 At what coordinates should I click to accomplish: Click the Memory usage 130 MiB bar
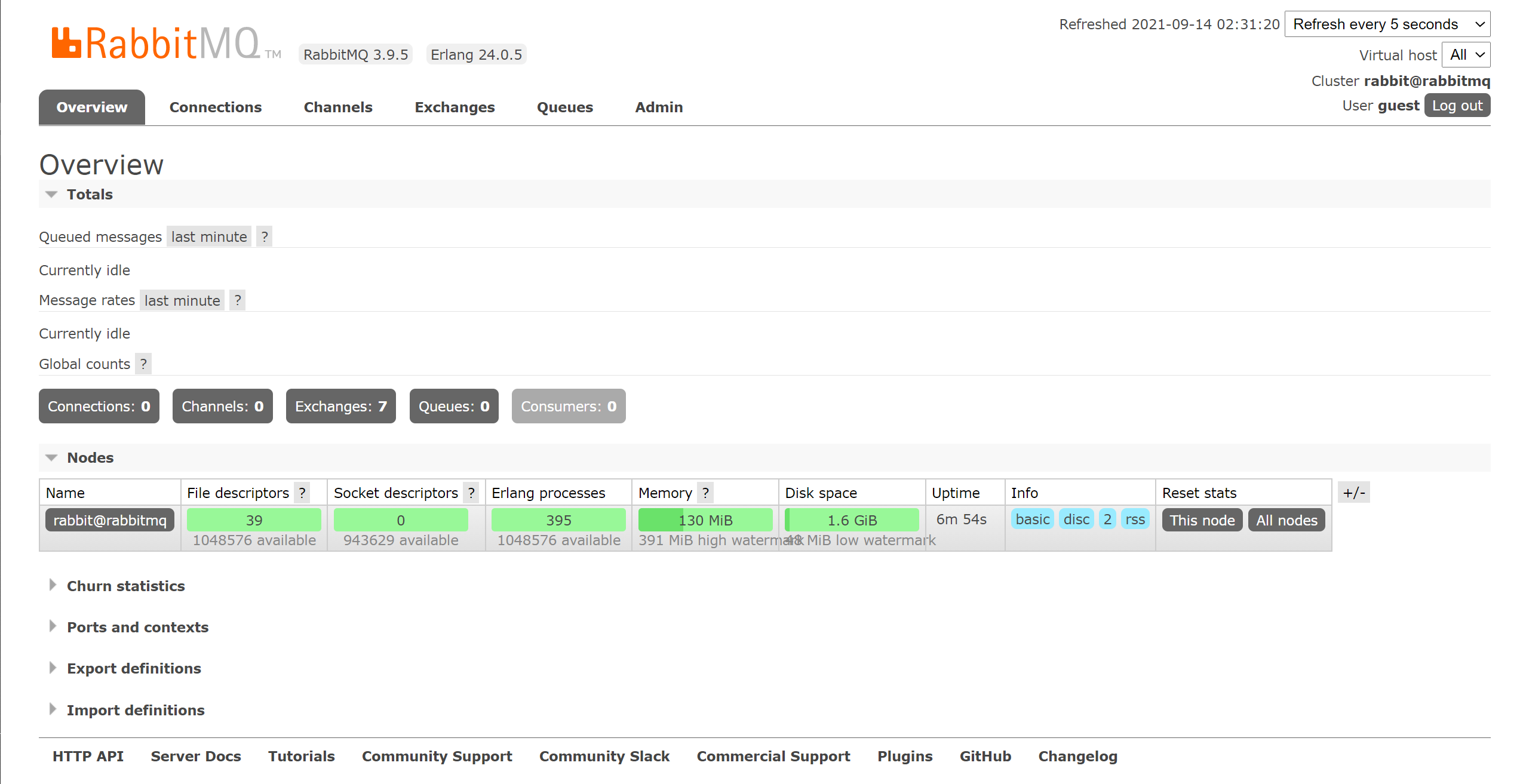pos(705,521)
